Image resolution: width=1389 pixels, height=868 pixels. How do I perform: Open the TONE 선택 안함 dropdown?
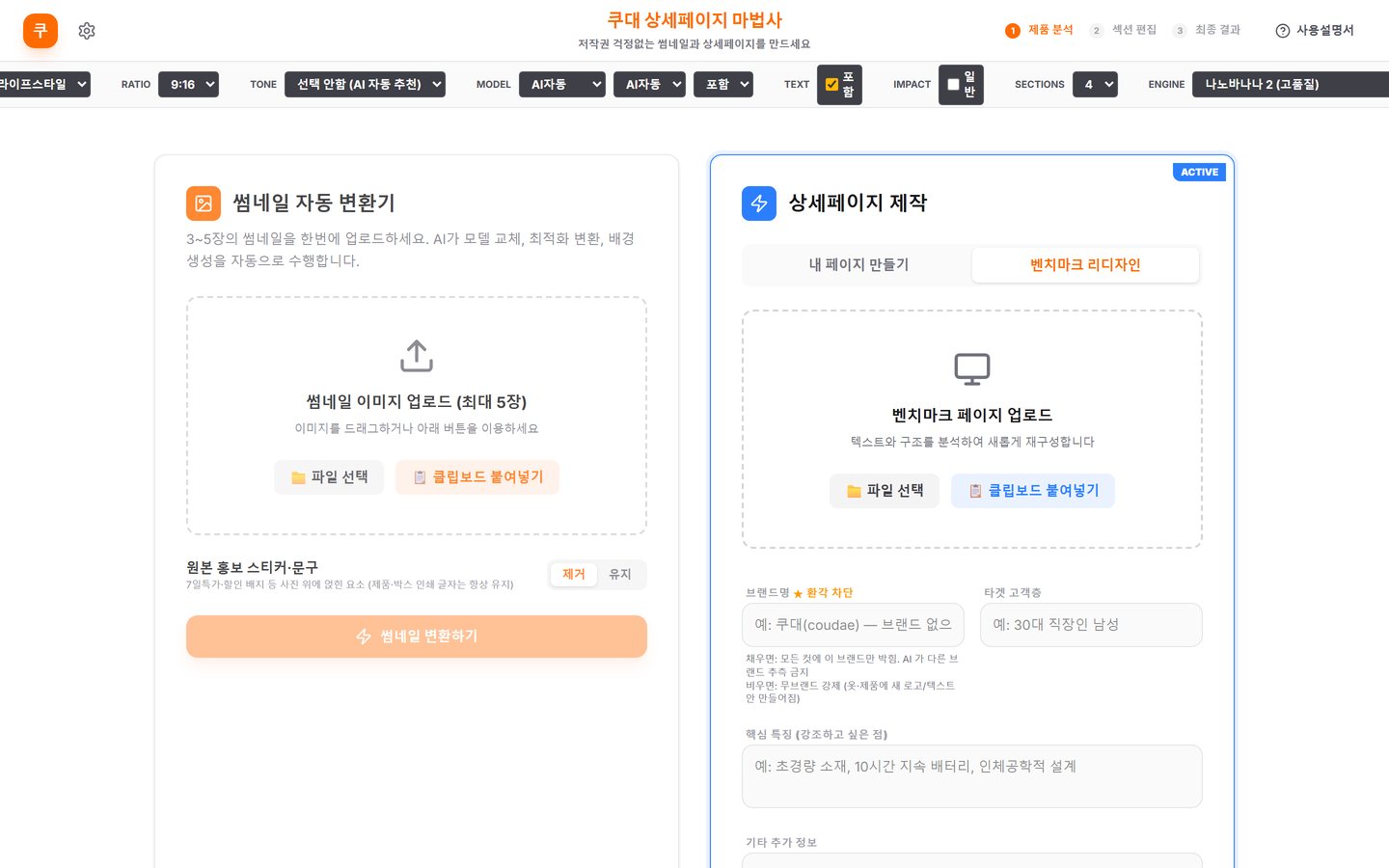pyautogui.click(x=365, y=85)
